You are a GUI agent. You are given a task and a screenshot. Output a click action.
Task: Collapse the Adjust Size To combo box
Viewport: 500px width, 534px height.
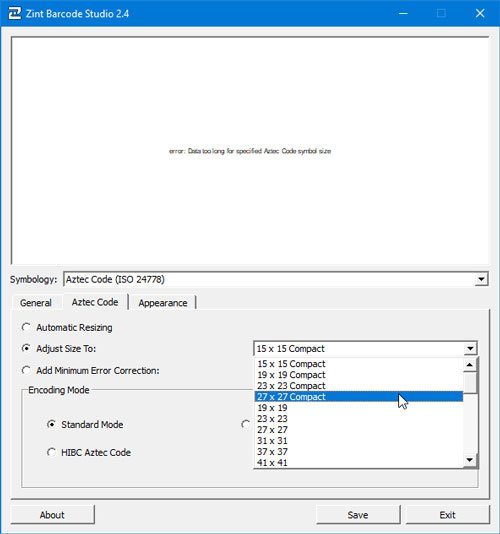[470, 348]
